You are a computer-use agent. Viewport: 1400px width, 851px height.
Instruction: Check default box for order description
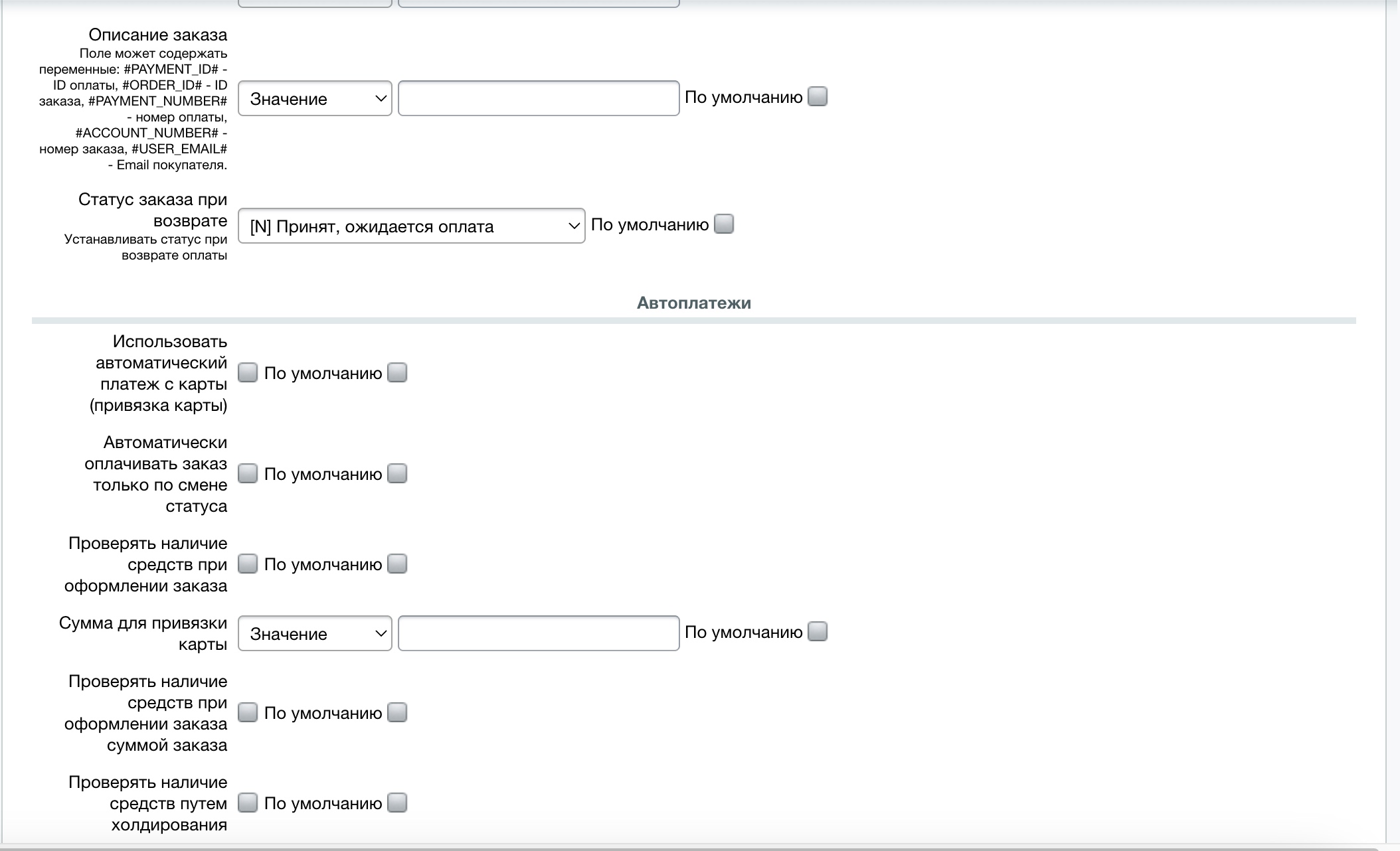[x=818, y=97]
